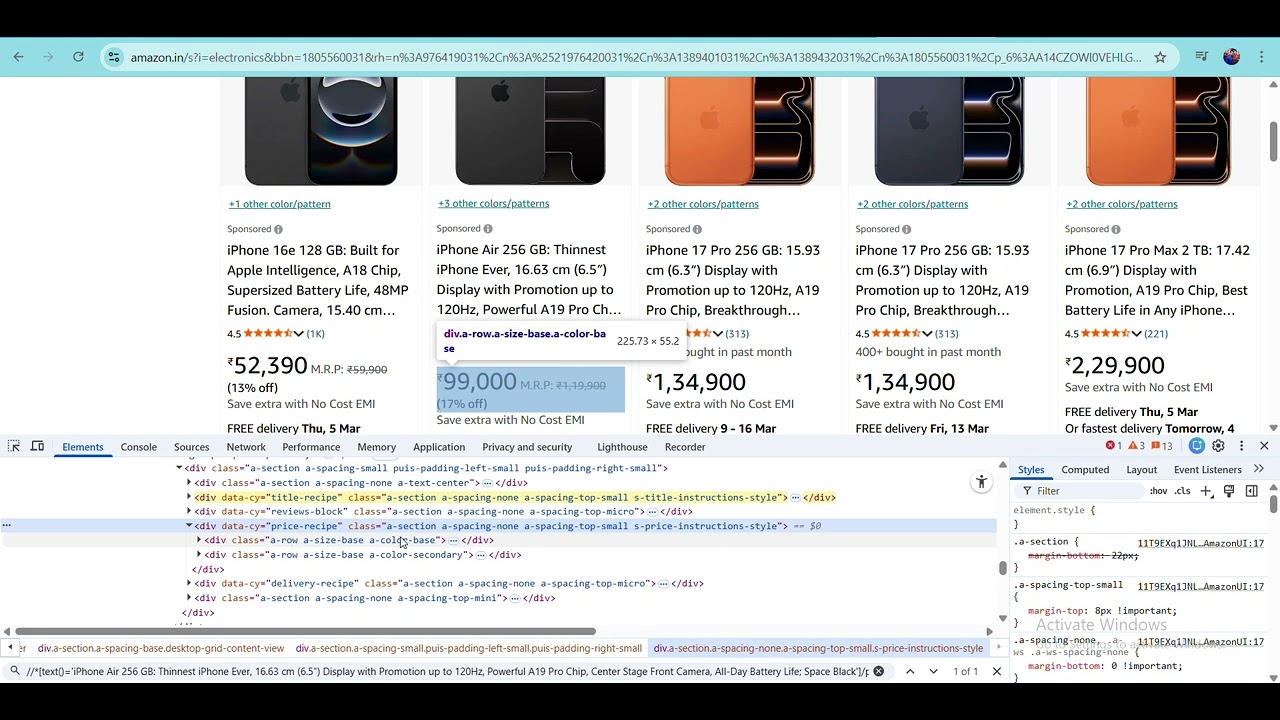Image resolution: width=1280 pixels, height=720 pixels.
Task: Open the AI assistance icon in DevTools
Action: (1197, 446)
